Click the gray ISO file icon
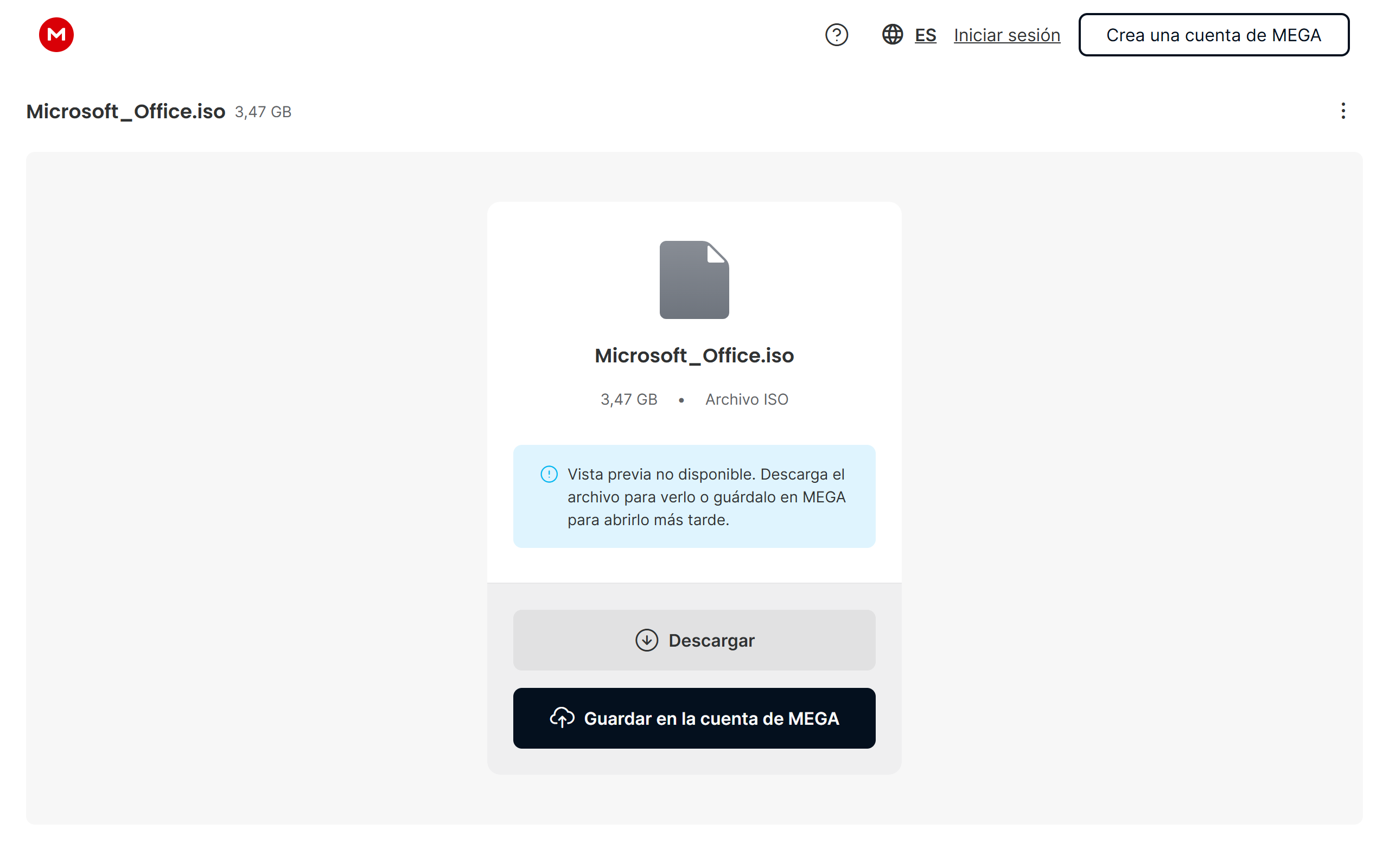Image resolution: width=1389 pixels, height=868 pixels. (694, 279)
